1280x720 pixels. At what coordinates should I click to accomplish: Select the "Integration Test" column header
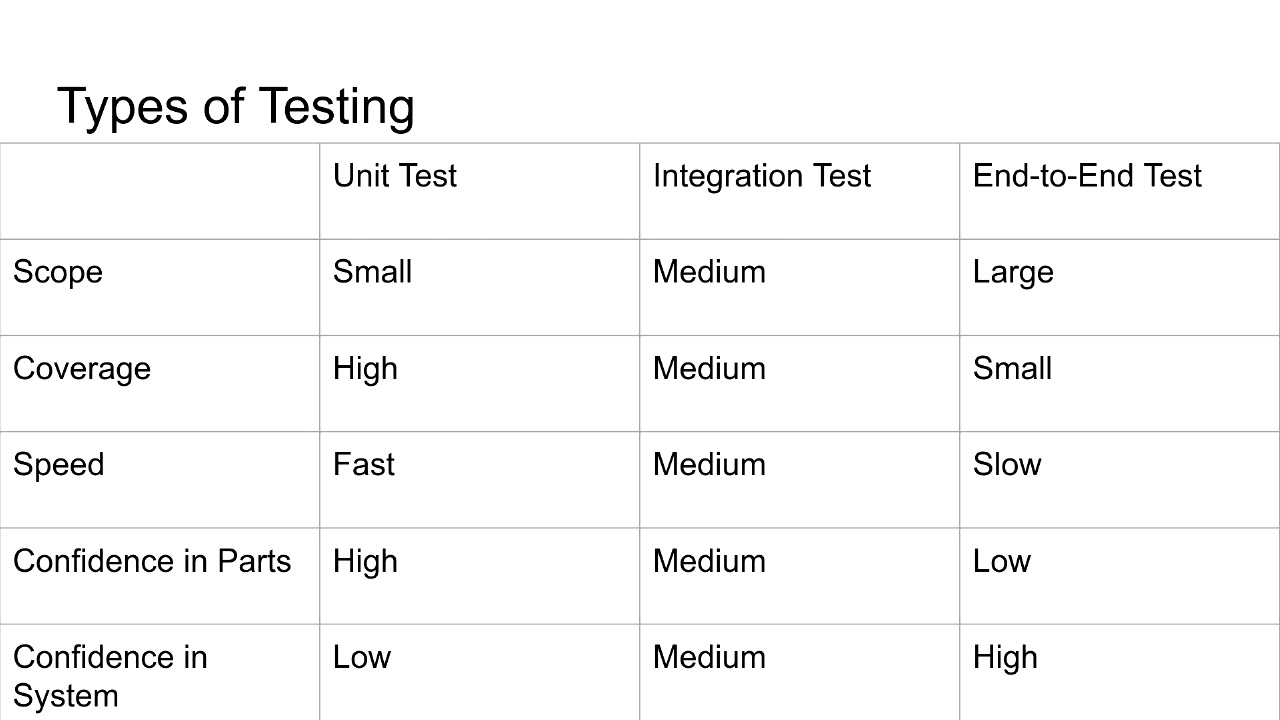coord(761,176)
